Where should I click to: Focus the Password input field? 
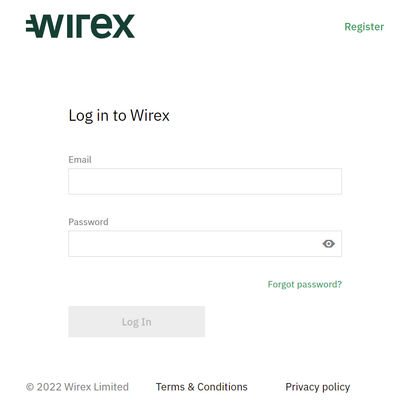point(205,244)
